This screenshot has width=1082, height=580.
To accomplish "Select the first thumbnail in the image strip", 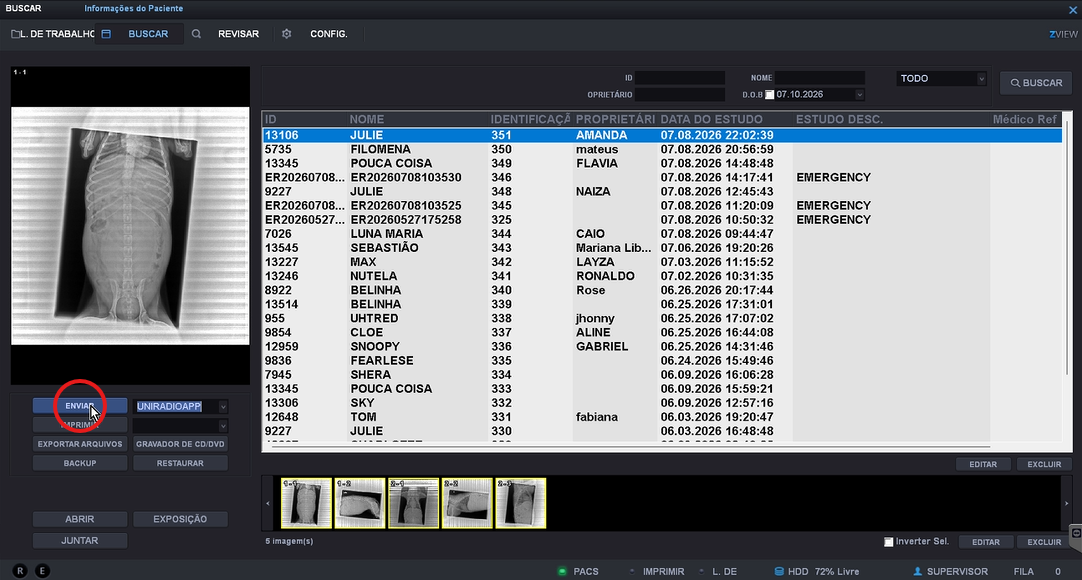I will coord(306,503).
